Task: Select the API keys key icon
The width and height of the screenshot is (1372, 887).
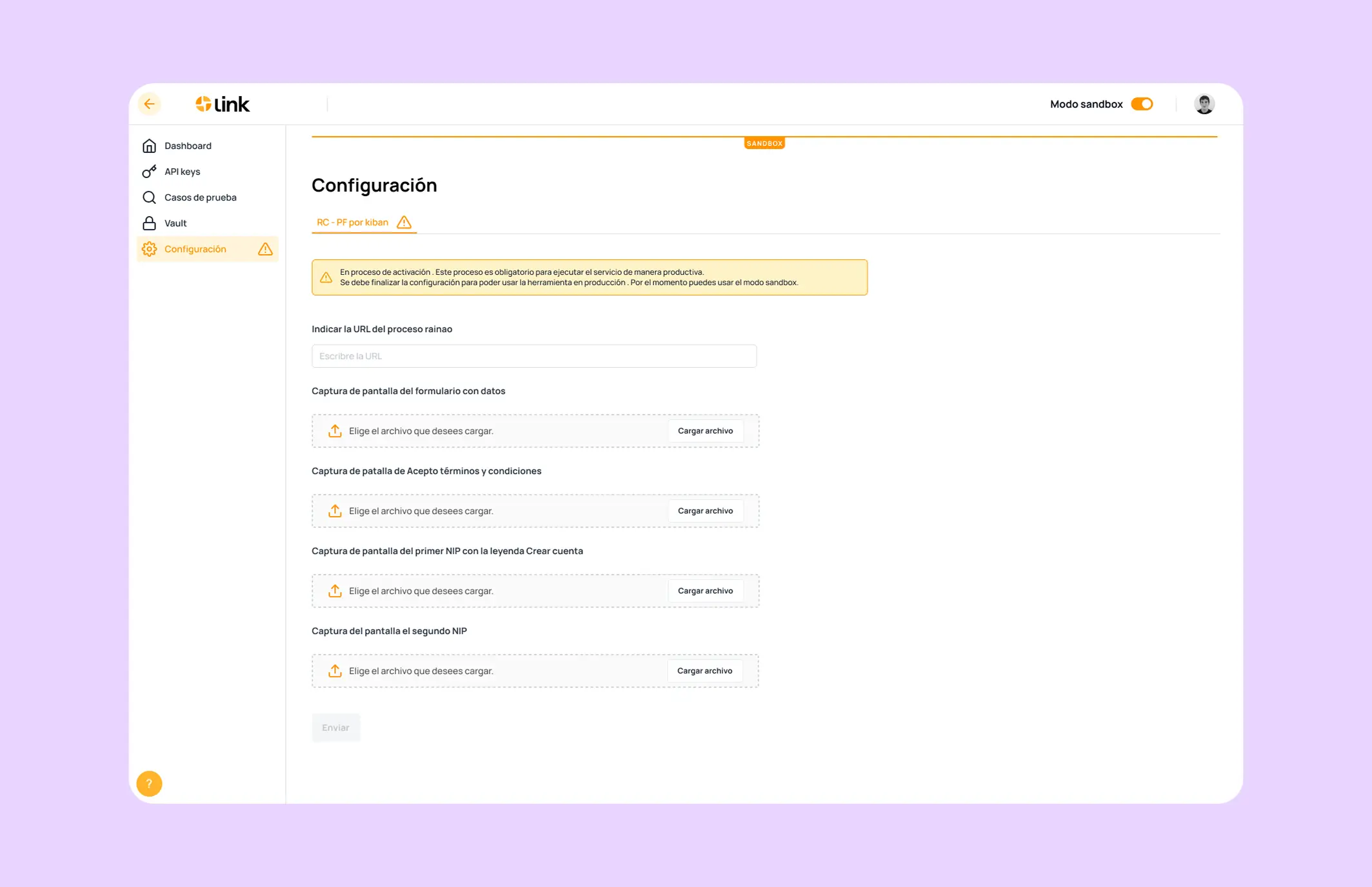Action: [x=149, y=172]
